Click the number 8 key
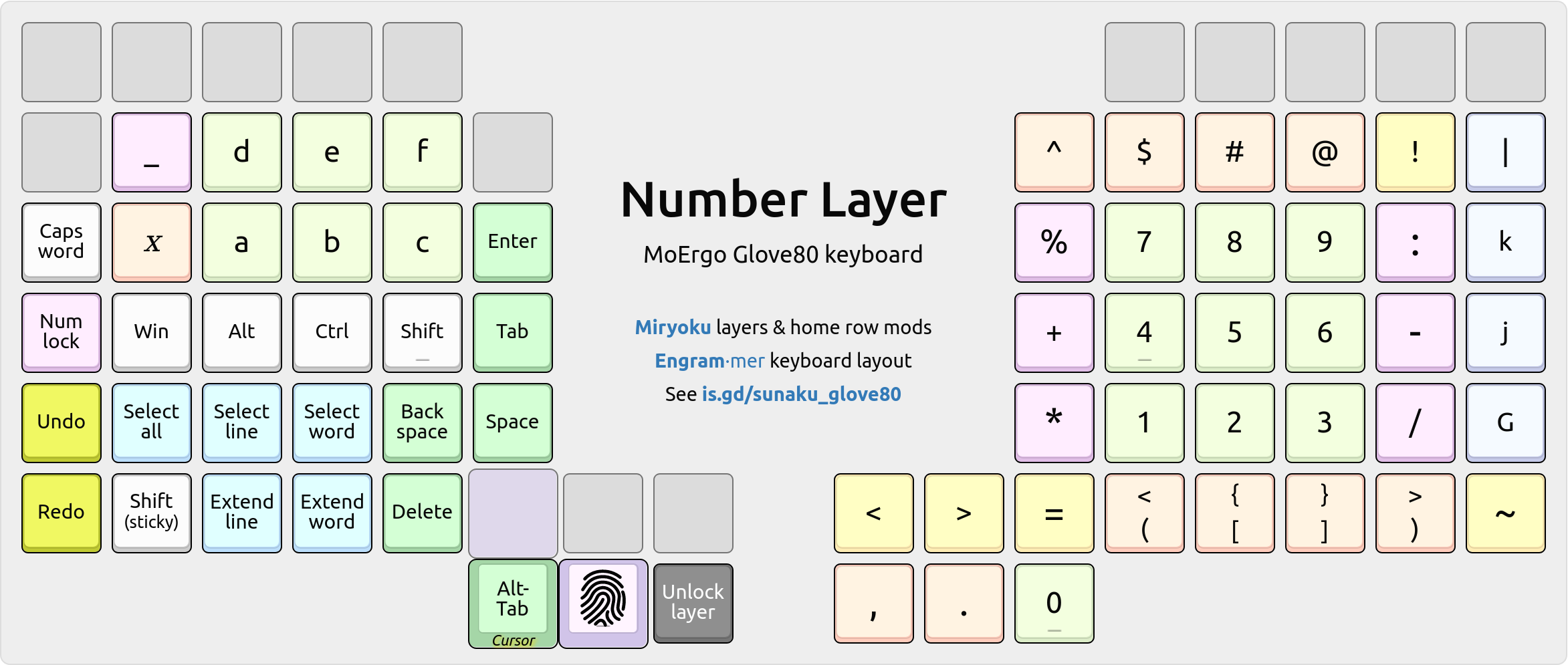 [1235, 243]
